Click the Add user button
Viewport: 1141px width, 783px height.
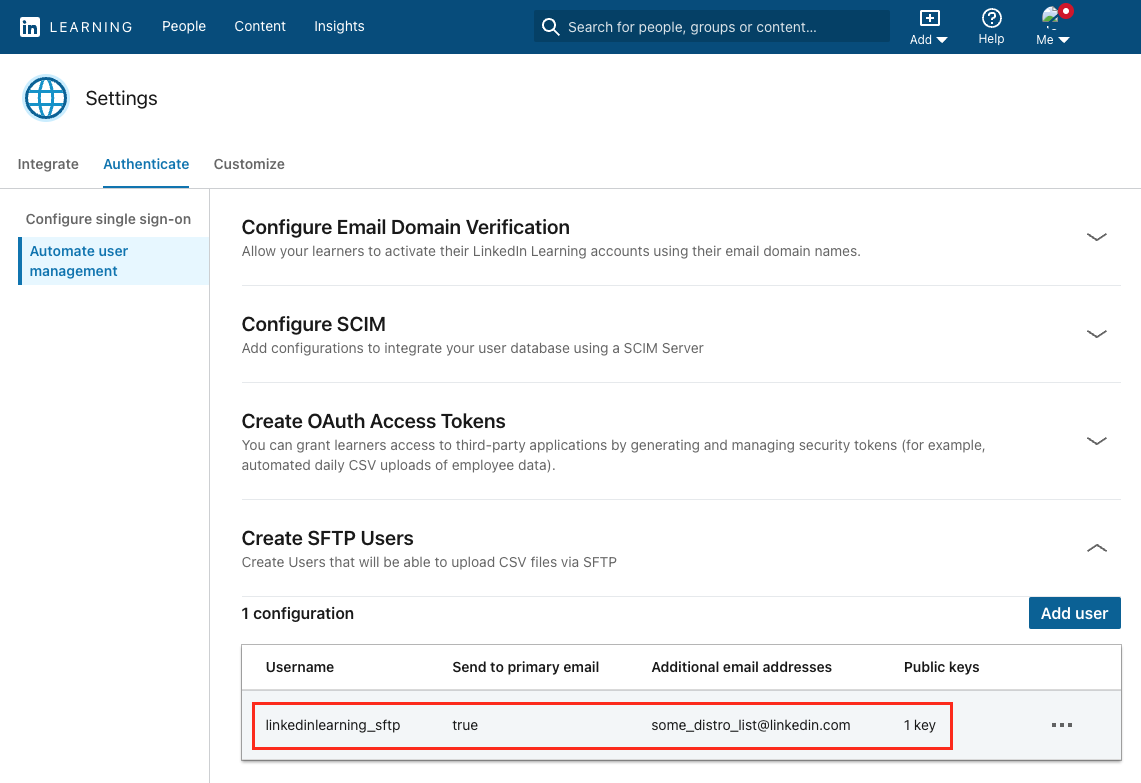1074,612
